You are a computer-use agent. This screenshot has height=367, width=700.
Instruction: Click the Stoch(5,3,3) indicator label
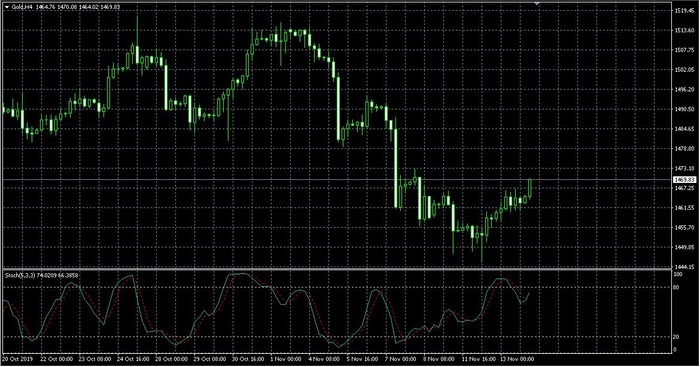click(42, 275)
